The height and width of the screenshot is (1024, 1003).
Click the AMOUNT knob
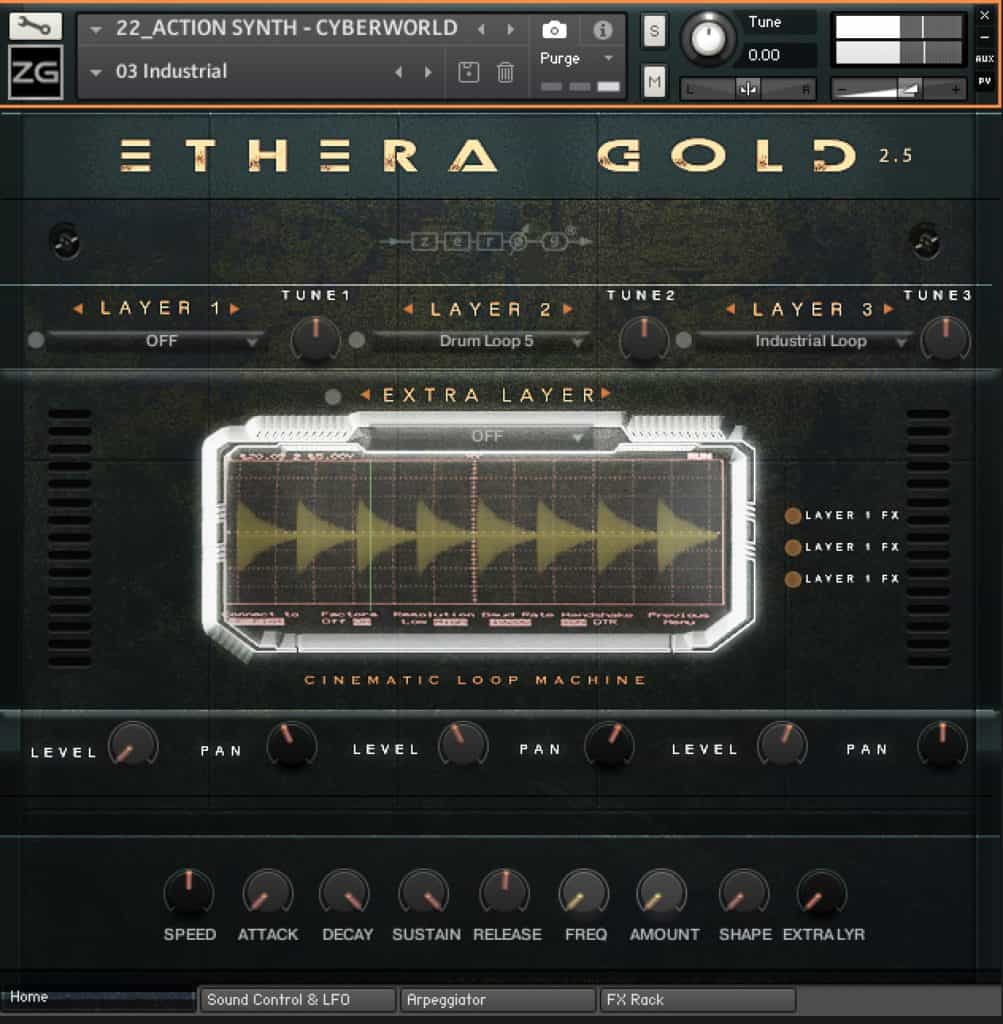tap(662, 892)
